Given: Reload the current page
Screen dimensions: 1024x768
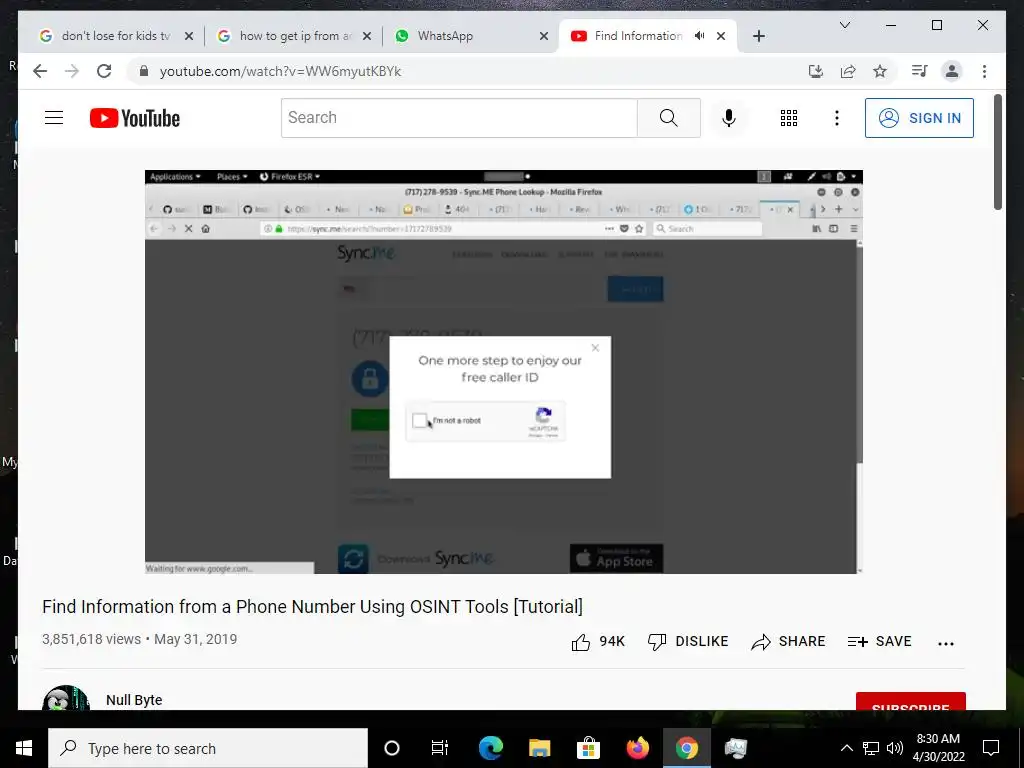Looking at the screenshot, I should pyautogui.click(x=104, y=71).
